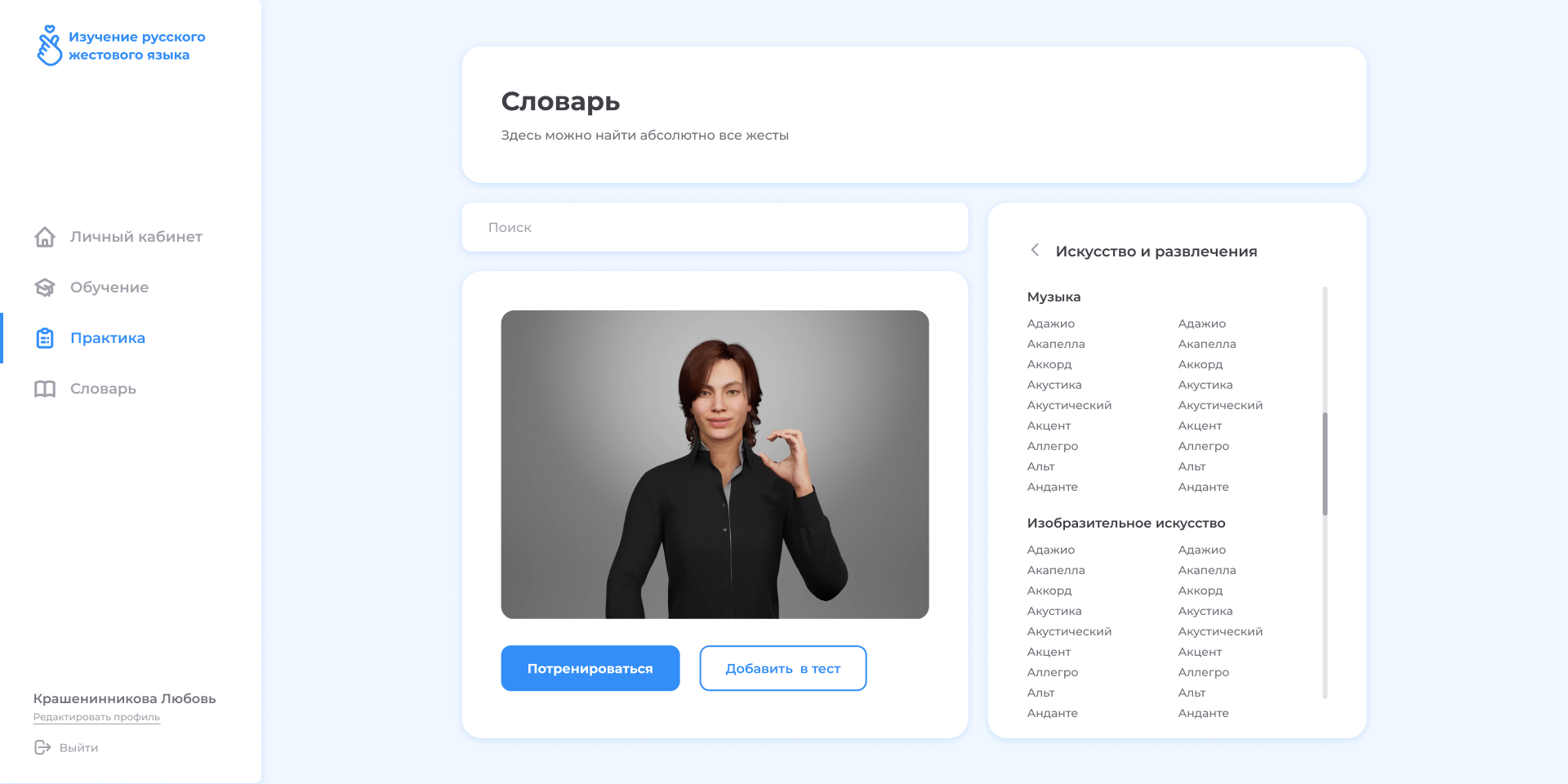Click the open book Словарь icon
The height and width of the screenshot is (784, 1568).
[45, 389]
